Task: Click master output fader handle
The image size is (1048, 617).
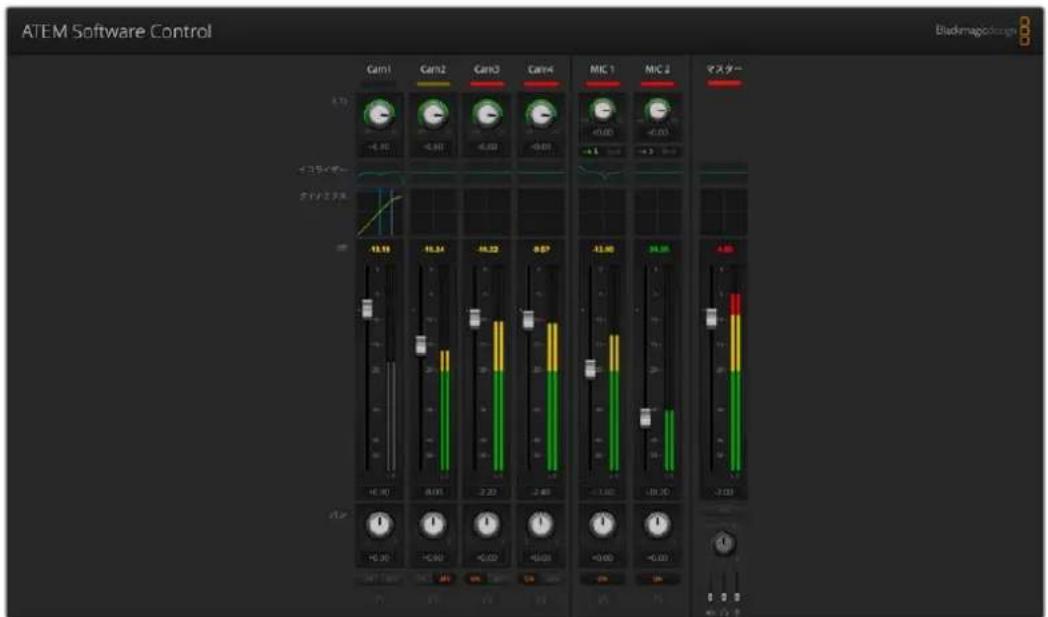Action: 711,318
